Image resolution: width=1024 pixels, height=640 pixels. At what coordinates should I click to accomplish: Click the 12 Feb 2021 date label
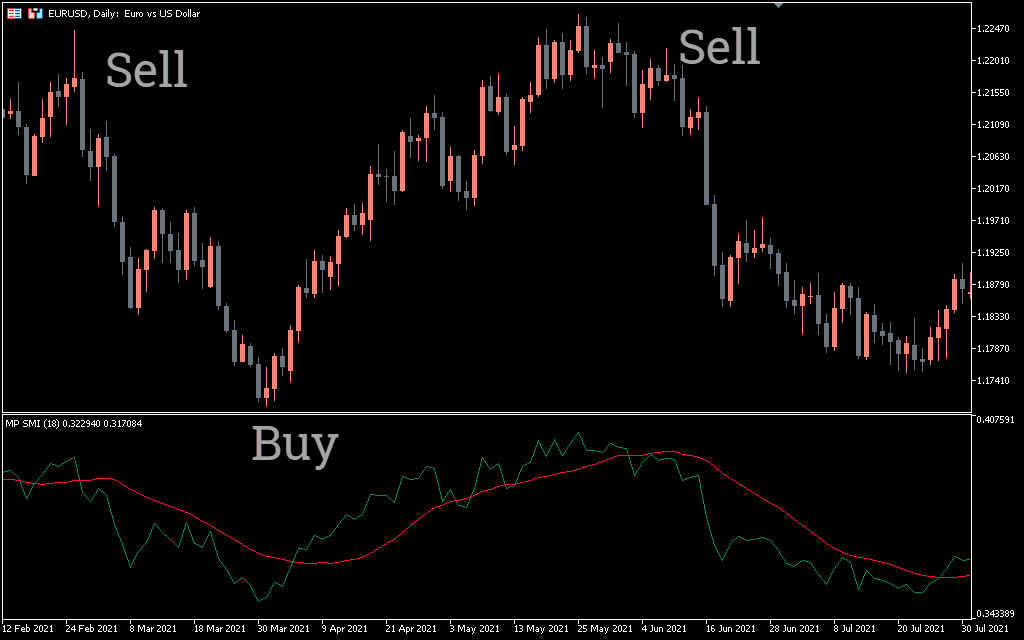click(x=28, y=629)
